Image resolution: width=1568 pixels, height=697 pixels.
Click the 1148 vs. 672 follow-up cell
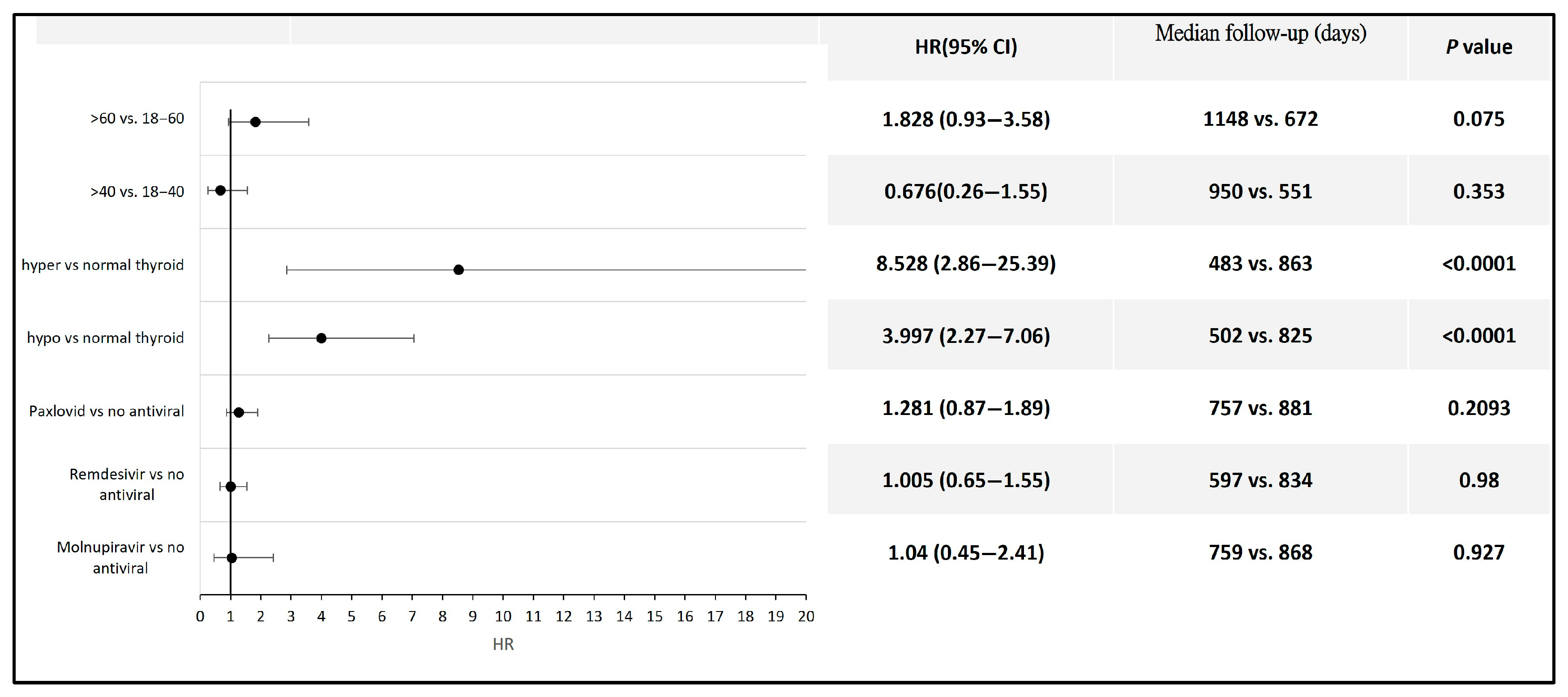coord(1260,119)
